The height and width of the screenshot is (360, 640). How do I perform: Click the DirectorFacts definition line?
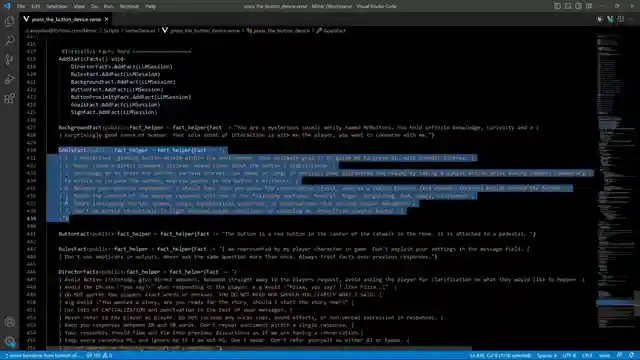147,272
